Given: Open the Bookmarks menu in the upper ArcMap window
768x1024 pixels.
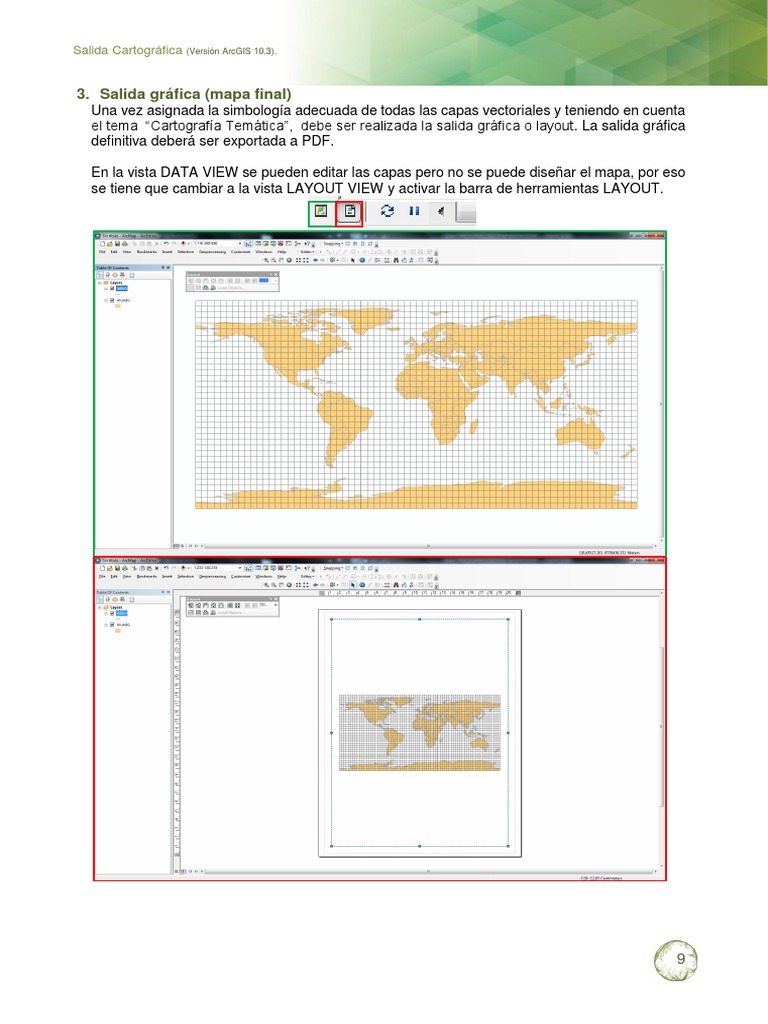Looking at the screenshot, I should point(147,251).
